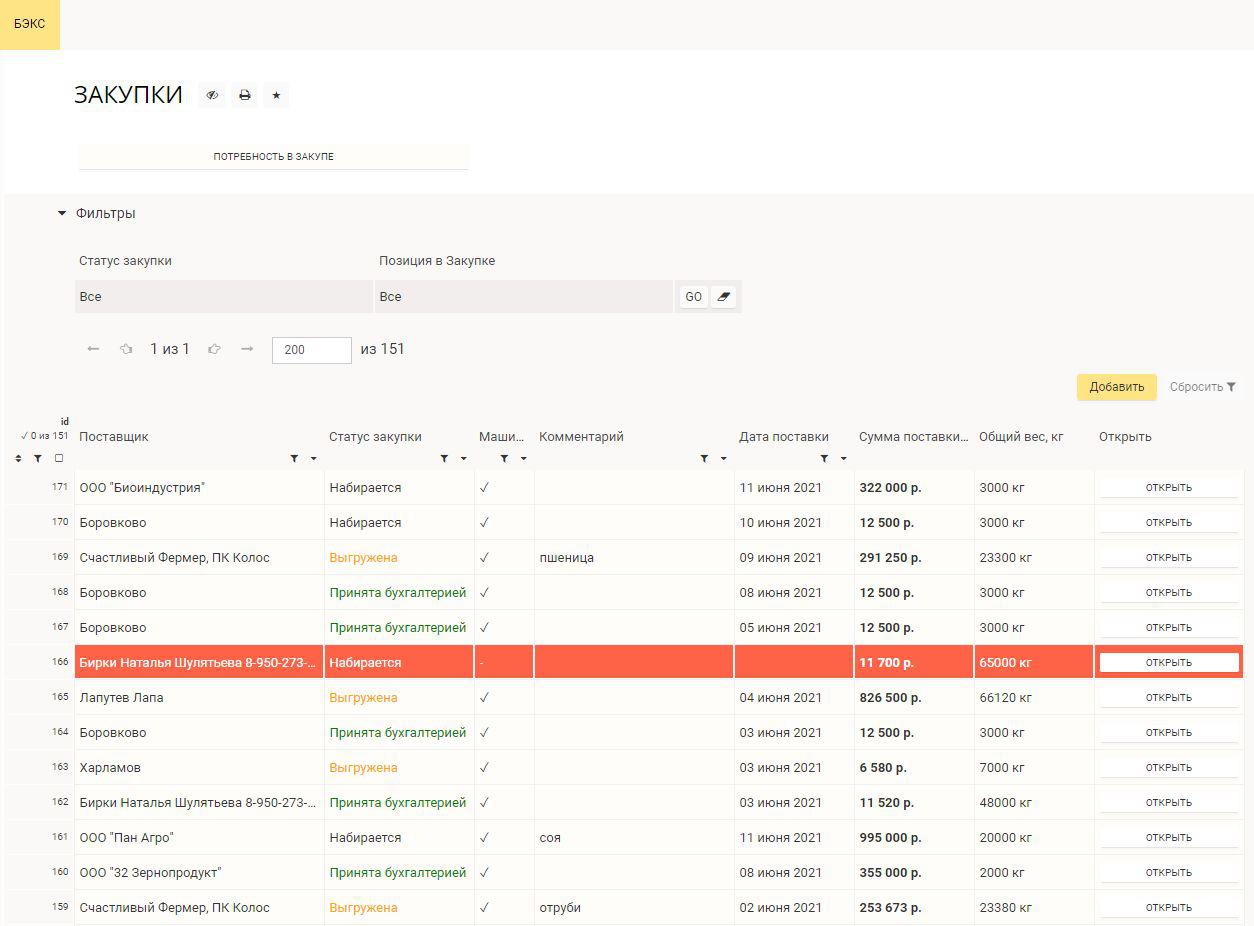Open the Комментарий column filter funnel

[x=704, y=458]
